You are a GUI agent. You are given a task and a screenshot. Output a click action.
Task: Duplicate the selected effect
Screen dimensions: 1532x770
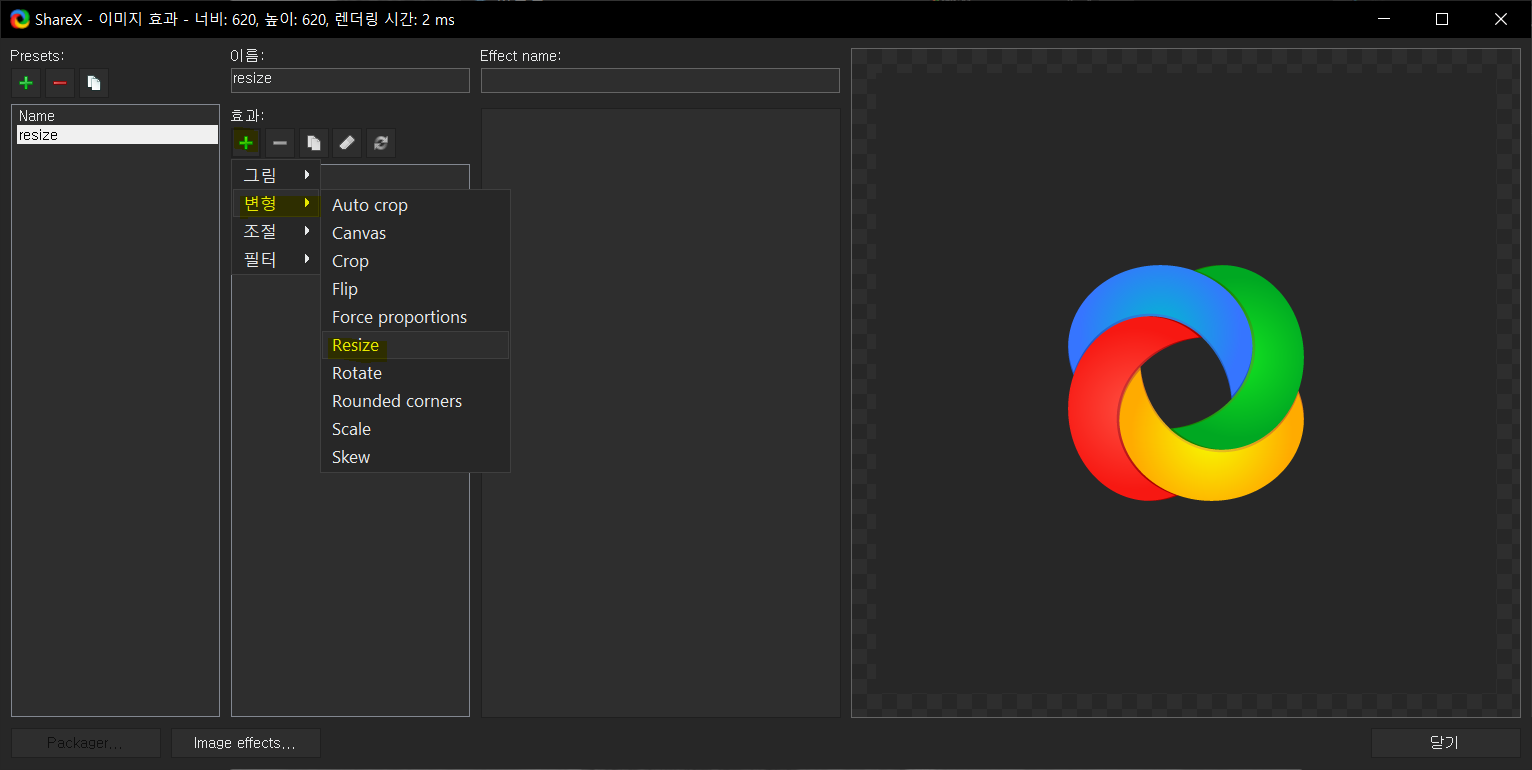[314, 143]
